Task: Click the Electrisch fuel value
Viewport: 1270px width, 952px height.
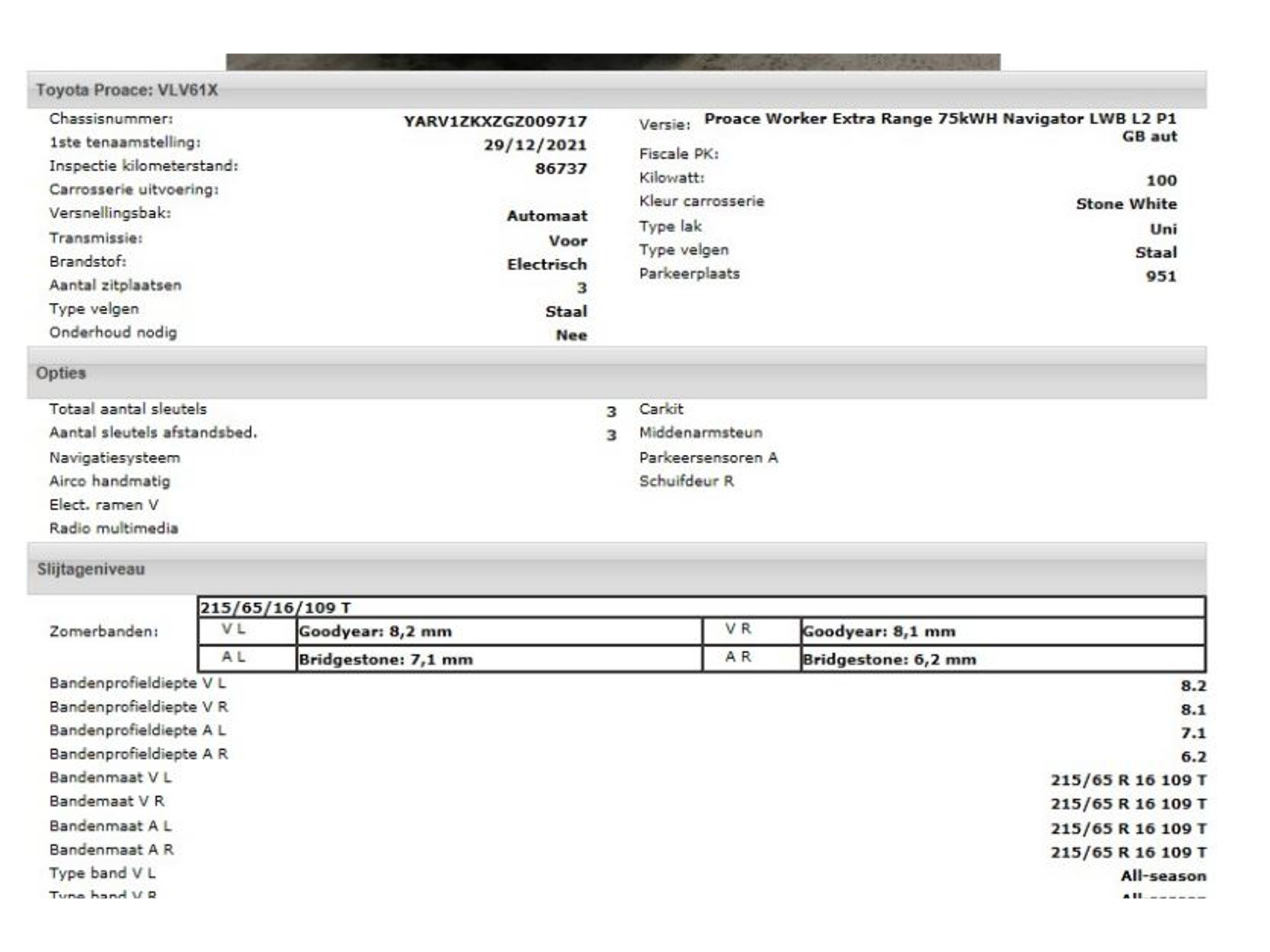Action: (546, 264)
